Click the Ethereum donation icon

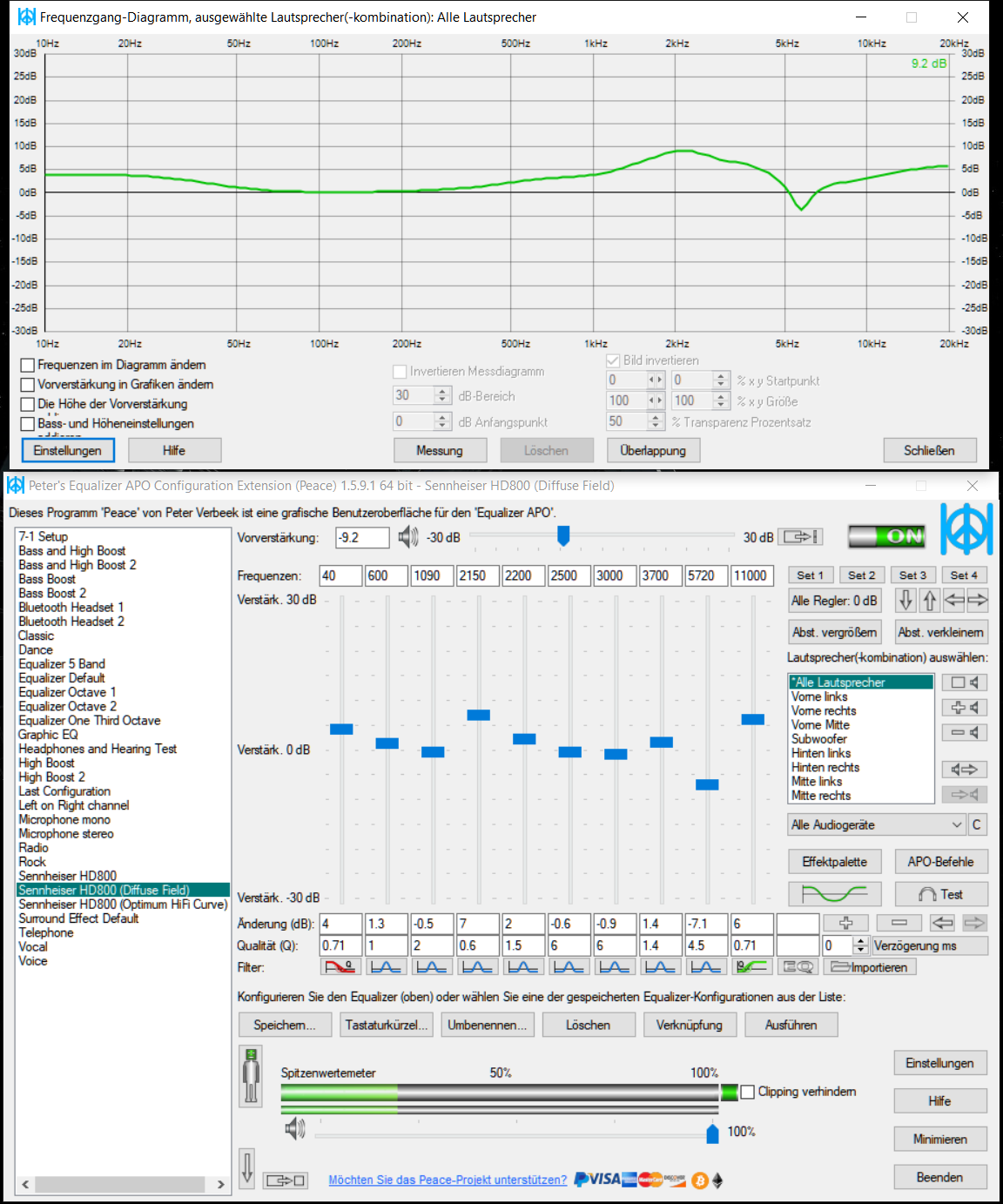(x=717, y=1180)
